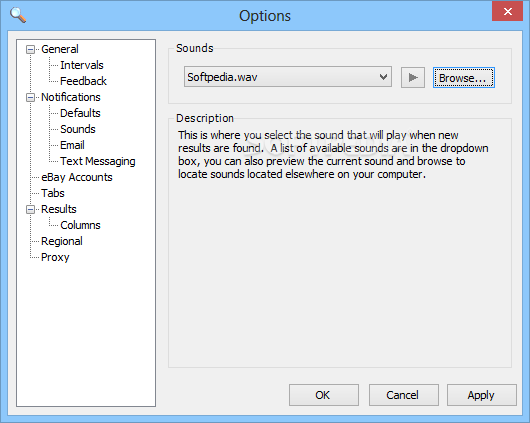
Task: Collapse the Notifications tree node
Action: (30, 98)
